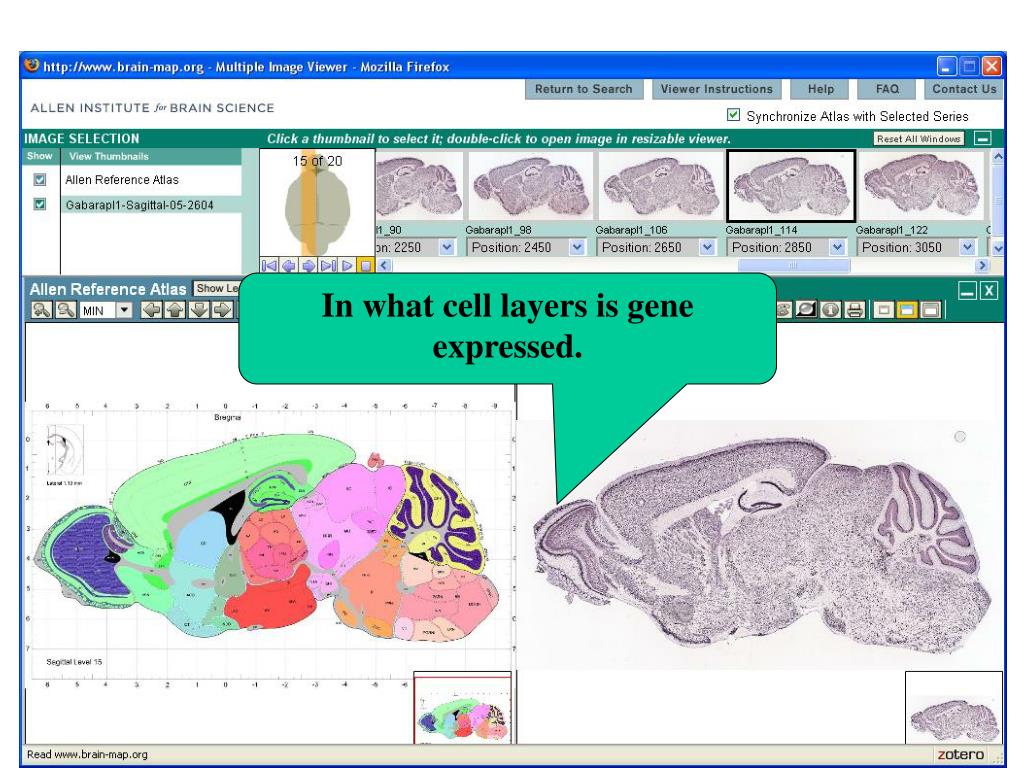The image size is (1024, 768).
Task: Toggle Synchronize Atlas with Selected Series checkbox
Action: [x=733, y=116]
